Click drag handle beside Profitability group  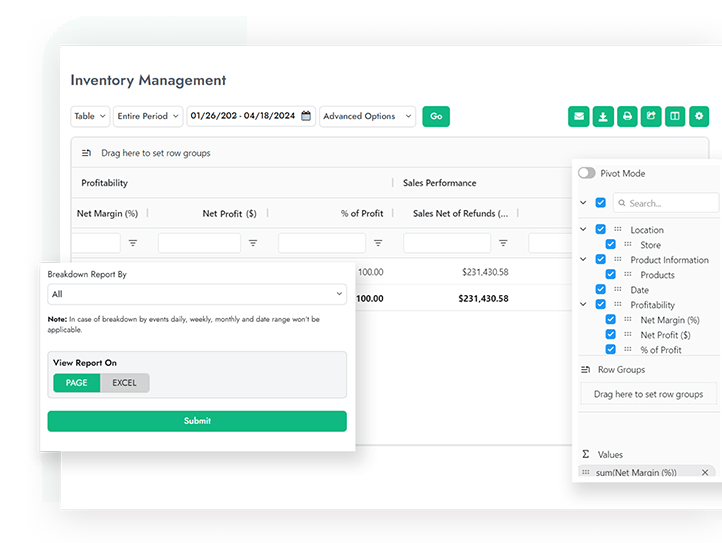pyautogui.click(x=618, y=304)
